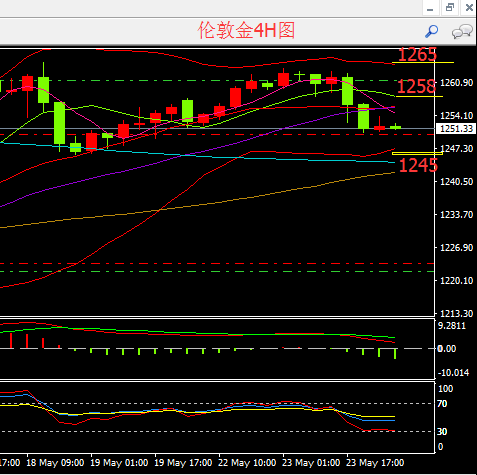Click time axis label 23 May 17:00
477x475 pixels.
[375, 463]
